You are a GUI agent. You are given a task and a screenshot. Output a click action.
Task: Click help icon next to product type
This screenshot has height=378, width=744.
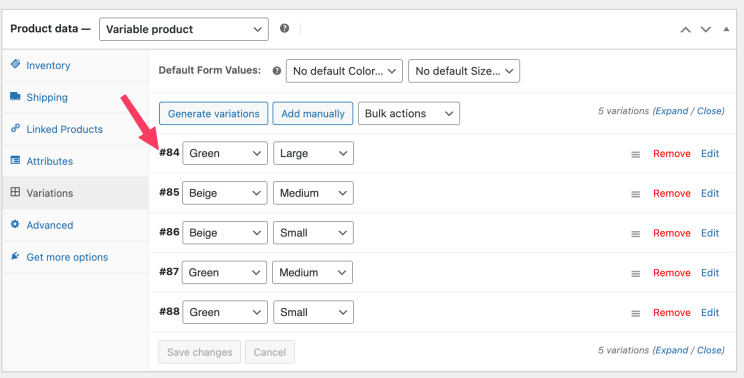pos(284,28)
